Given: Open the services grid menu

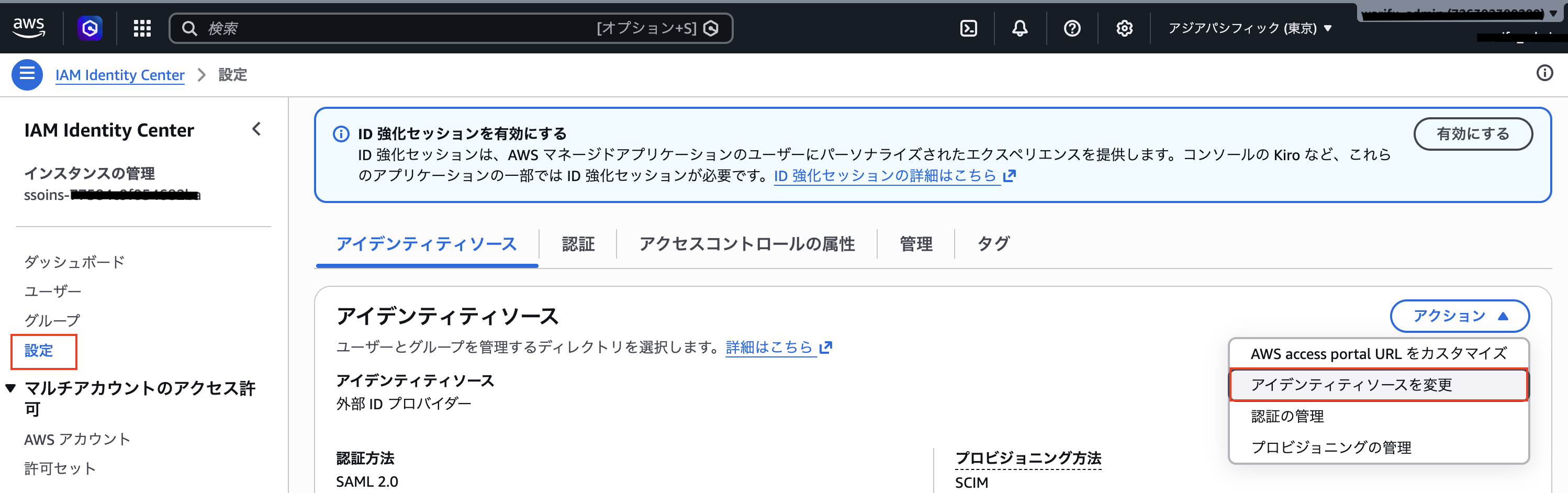Looking at the screenshot, I should coord(142,28).
